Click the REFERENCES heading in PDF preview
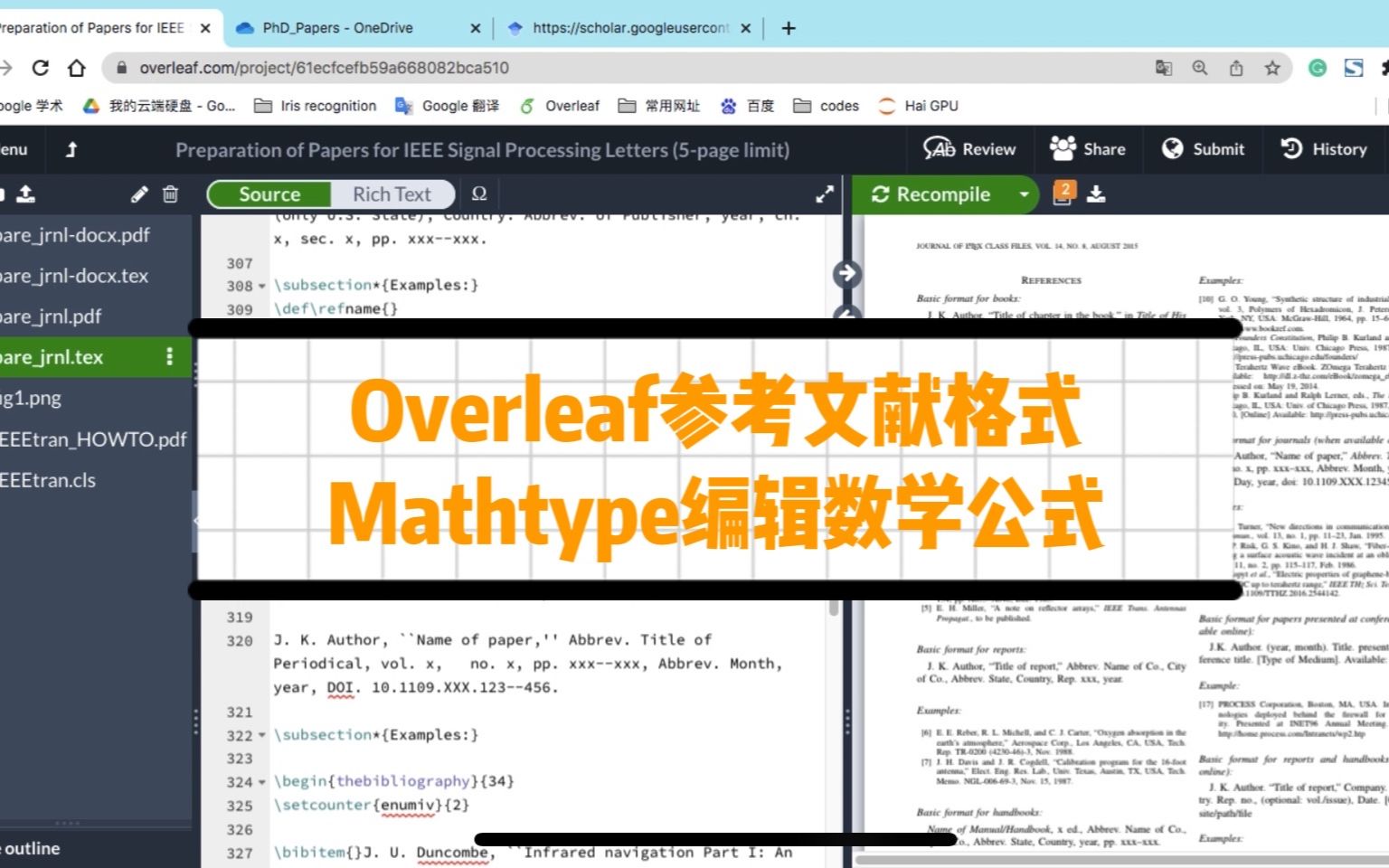This screenshot has width=1389, height=868. coord(1051,280)
